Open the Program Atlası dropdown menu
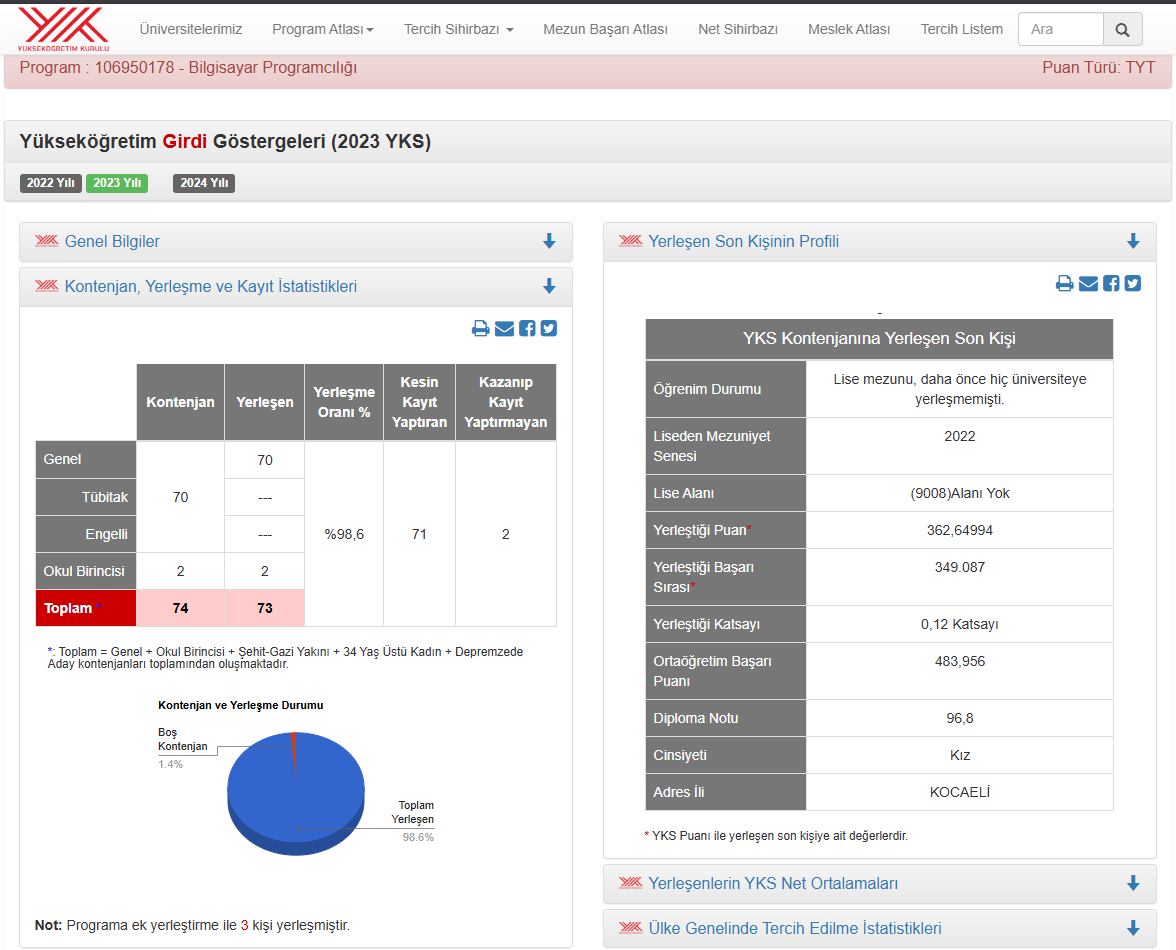This screenshot has width=1176, height=950. coord(322,29)
